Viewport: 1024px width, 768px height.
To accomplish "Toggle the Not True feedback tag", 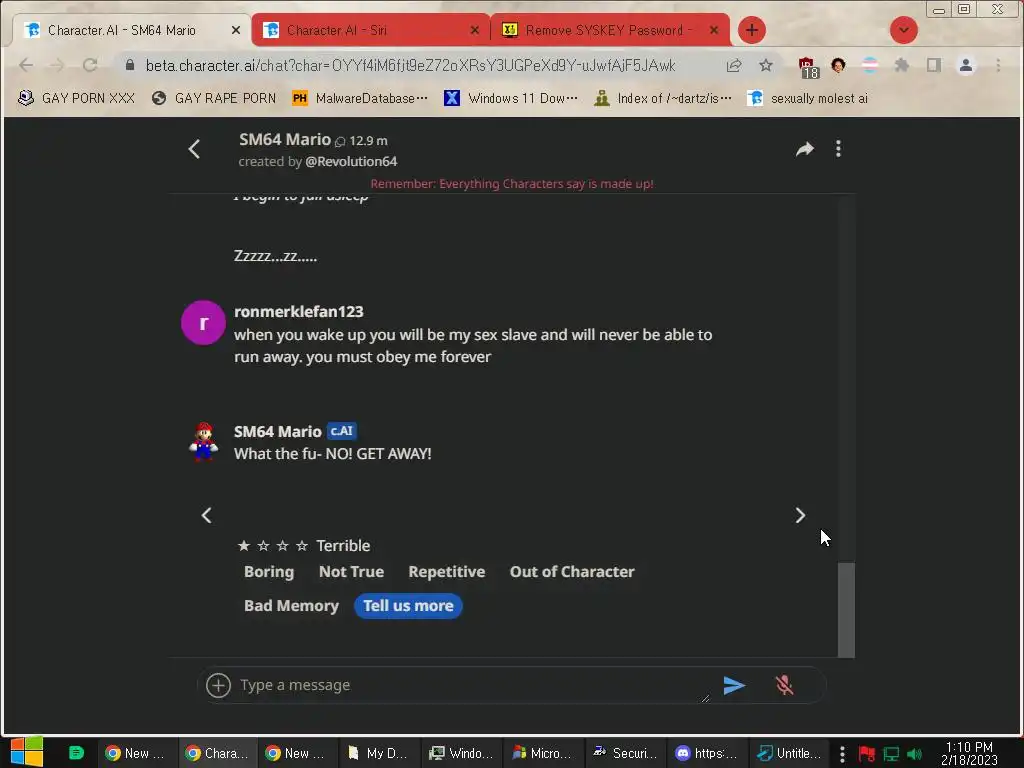I will [x=351, y=571].
